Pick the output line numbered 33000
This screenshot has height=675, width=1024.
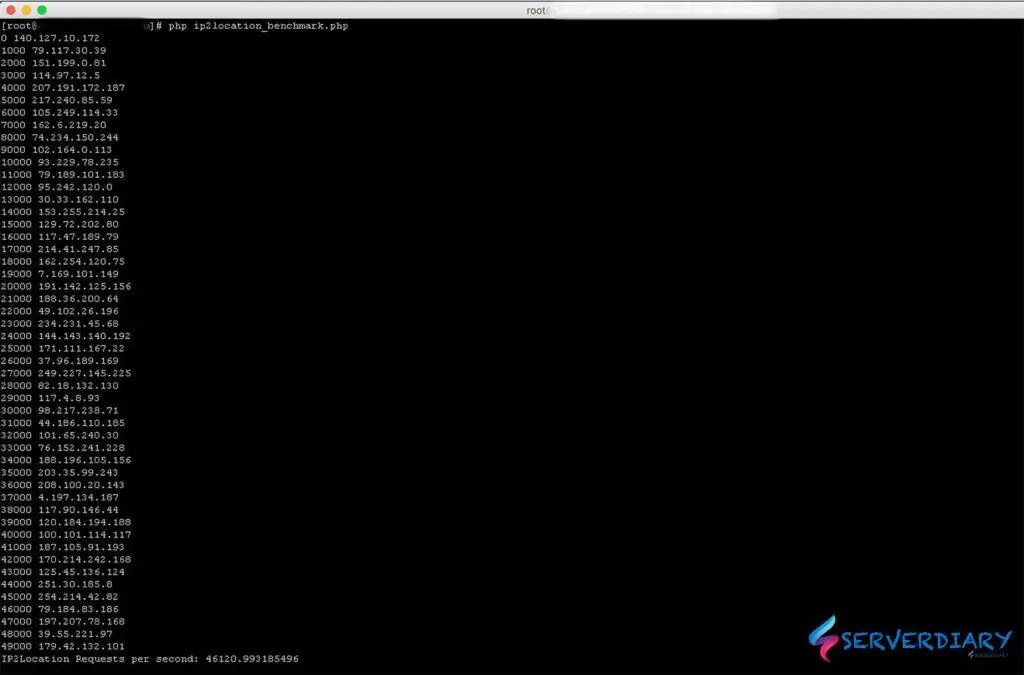63,448
